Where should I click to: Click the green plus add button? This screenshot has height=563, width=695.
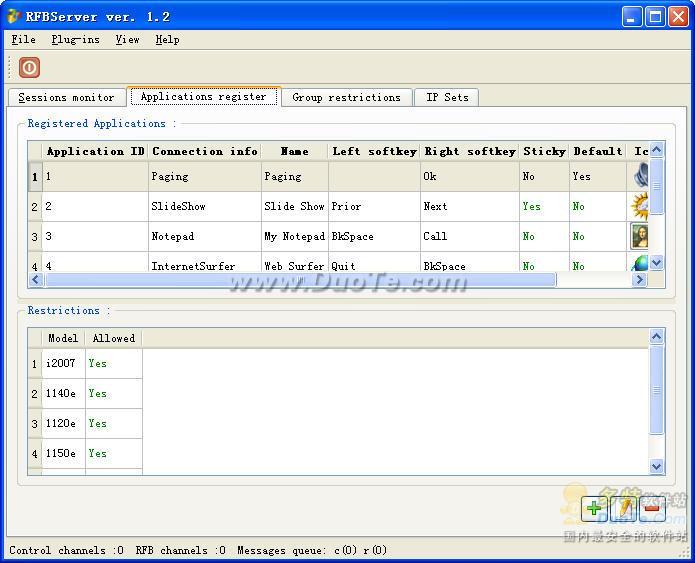(594, 508)
